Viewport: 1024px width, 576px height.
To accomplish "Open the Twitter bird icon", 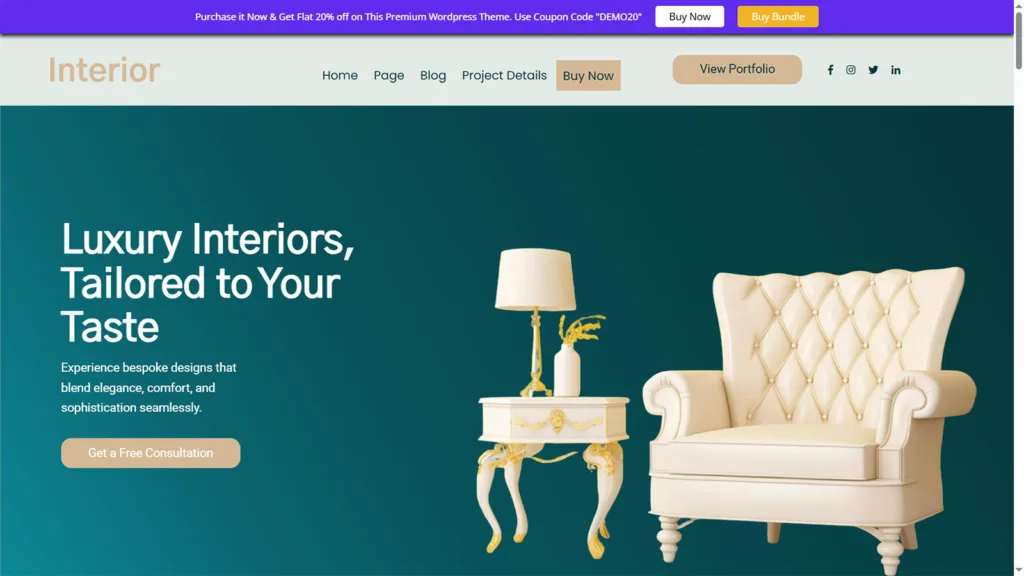I will click(873, 70).
